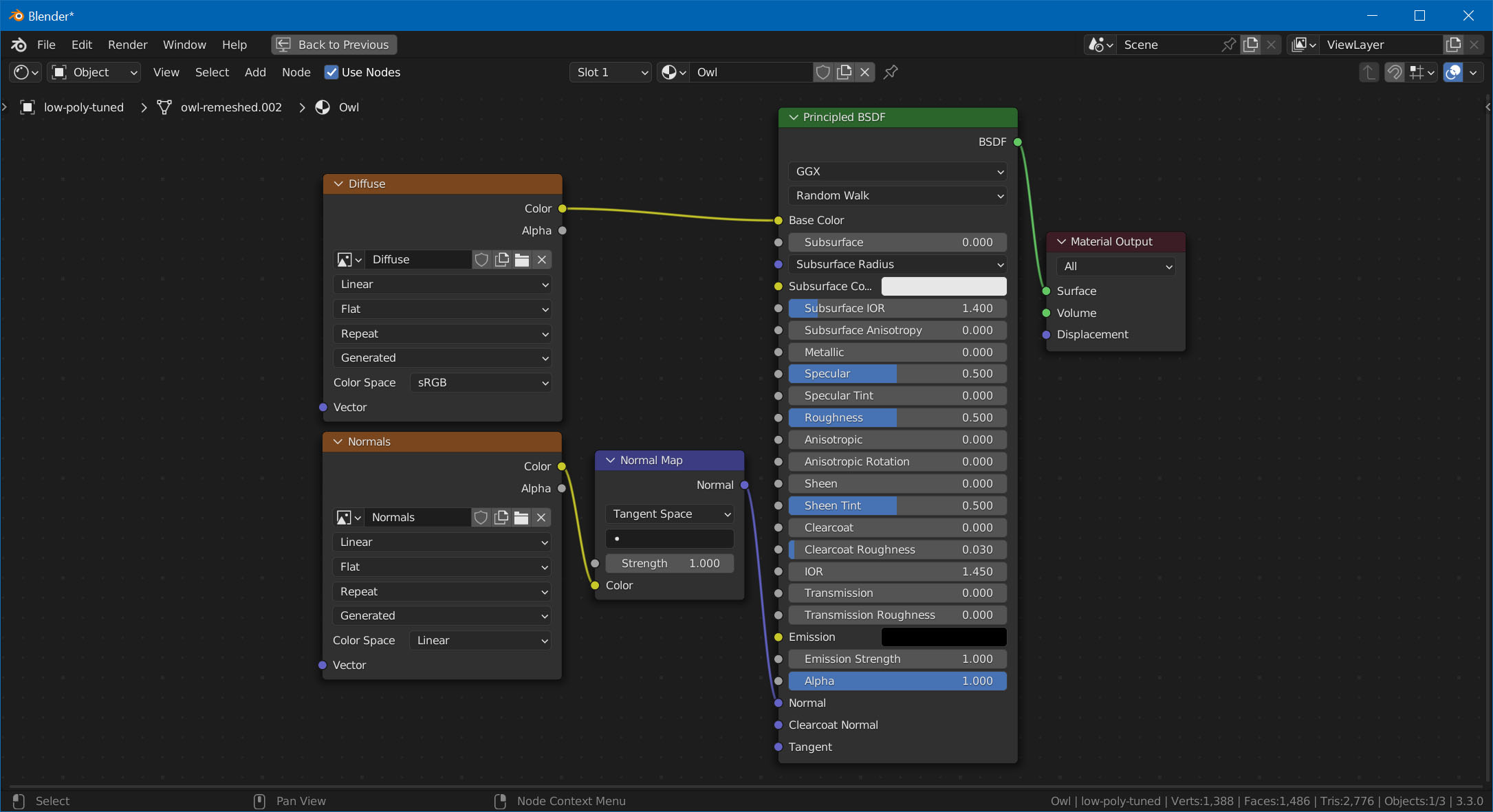
Task: Collapse the Material Output node
Action: coord(1061,241)
